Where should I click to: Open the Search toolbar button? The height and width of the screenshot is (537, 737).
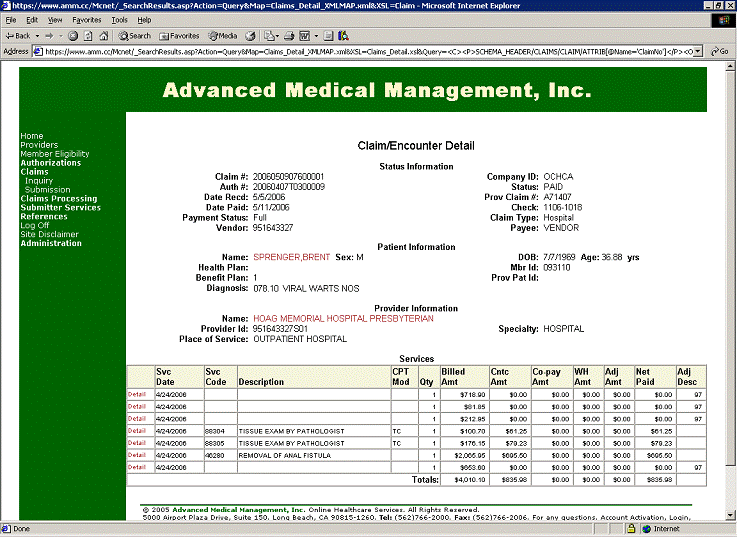(x=134, y=35)
